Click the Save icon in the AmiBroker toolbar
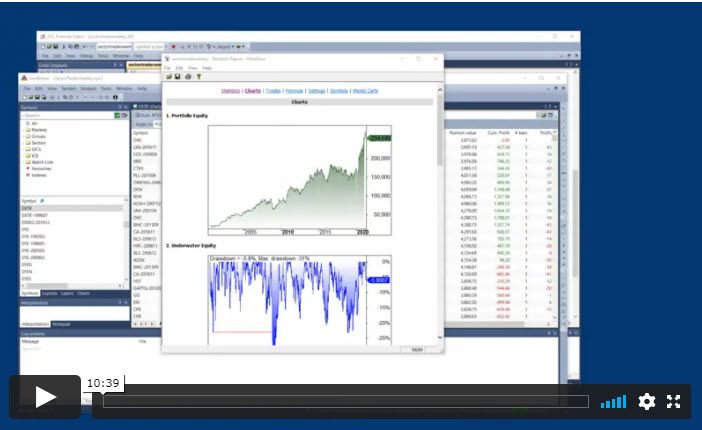This screenshot has width=702, height=430. coord(37,97)
